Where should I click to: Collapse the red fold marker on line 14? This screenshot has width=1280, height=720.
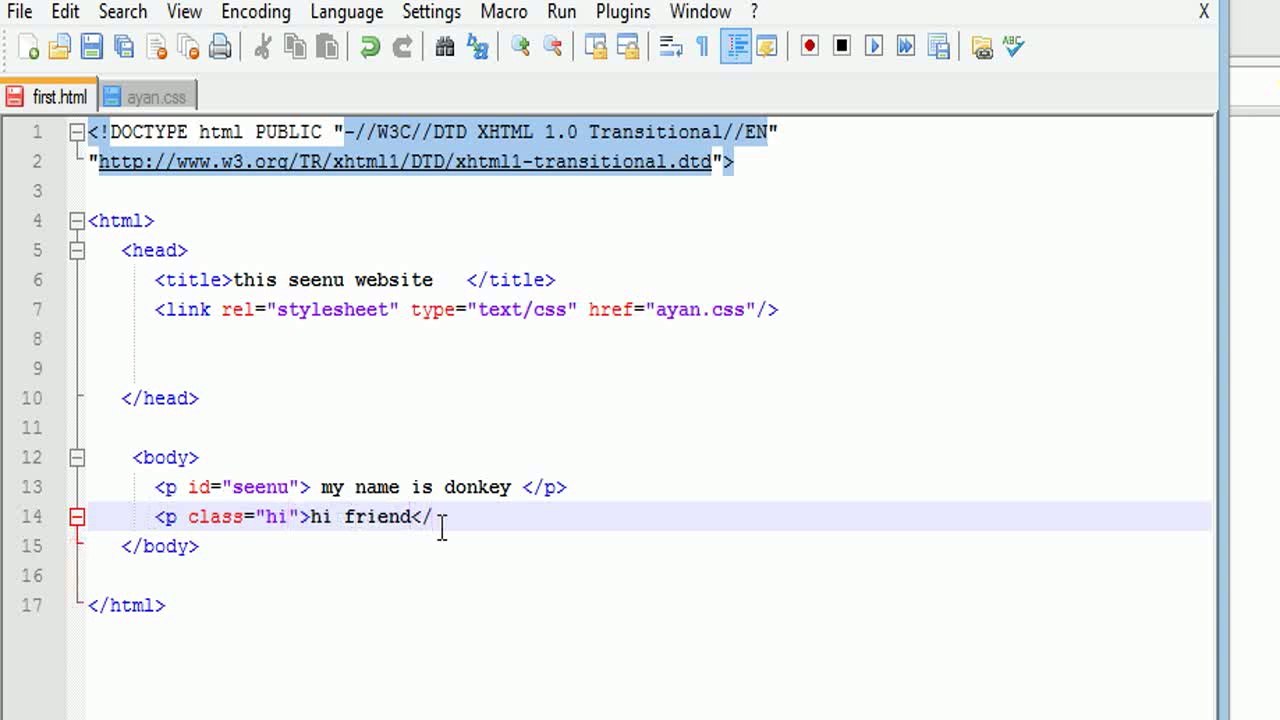[x=77, y=516]
